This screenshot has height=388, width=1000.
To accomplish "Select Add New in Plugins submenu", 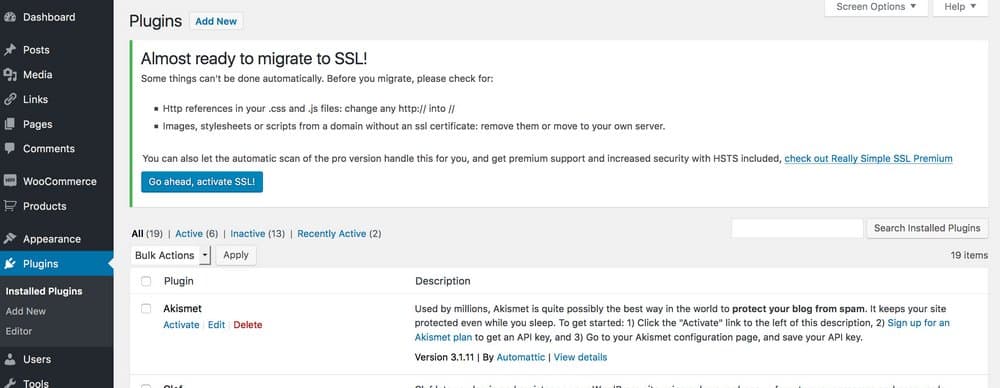I will click(x=26, y=311).
